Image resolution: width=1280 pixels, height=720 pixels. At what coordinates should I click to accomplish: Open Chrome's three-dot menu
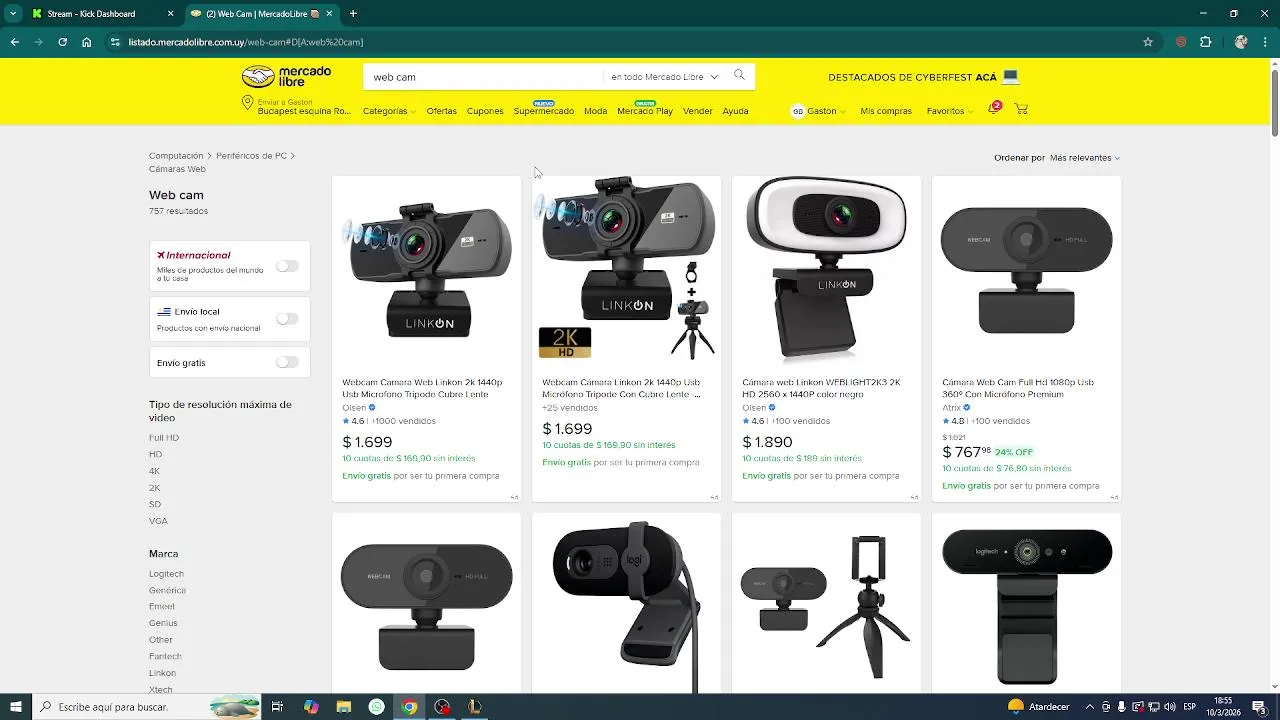[1266, 42]
